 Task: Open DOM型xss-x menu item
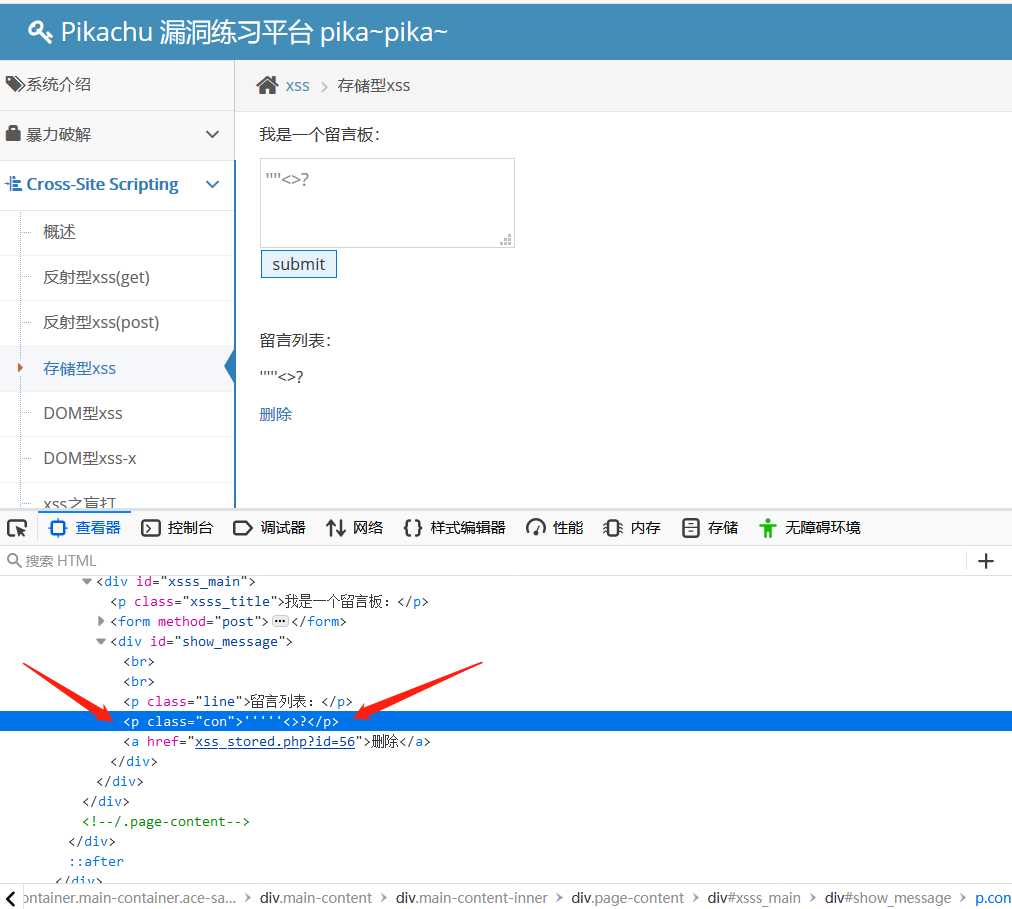pos(90,458)
